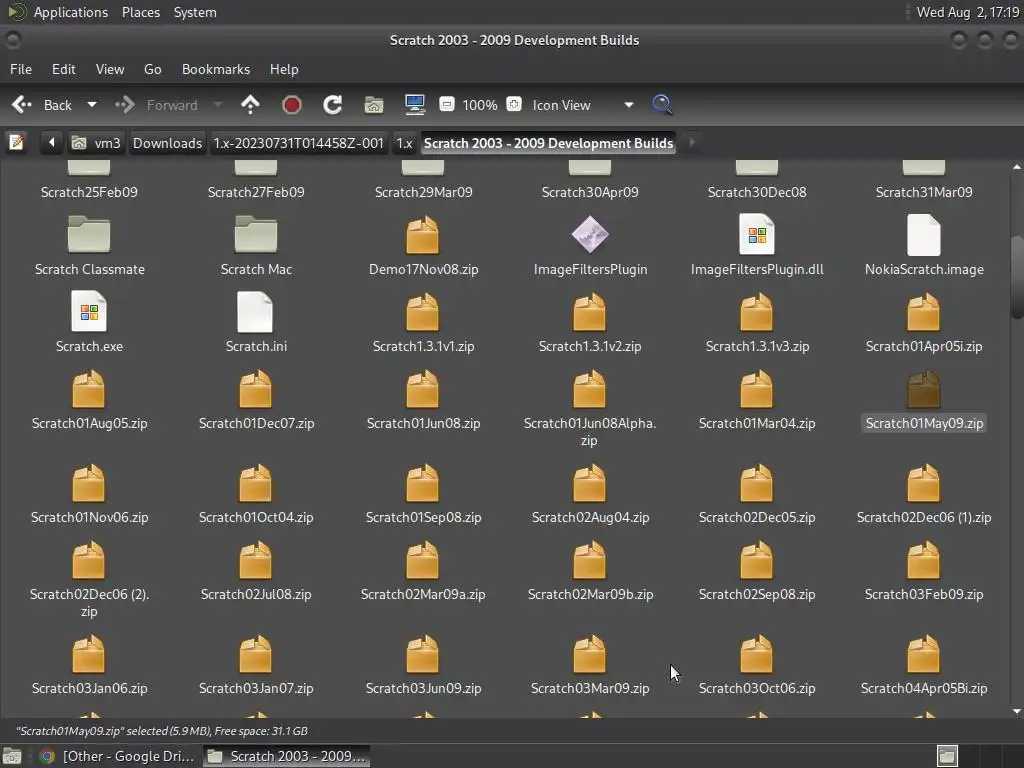
Task: Select the Scratch Mac folder
Action: click(256, 246)
